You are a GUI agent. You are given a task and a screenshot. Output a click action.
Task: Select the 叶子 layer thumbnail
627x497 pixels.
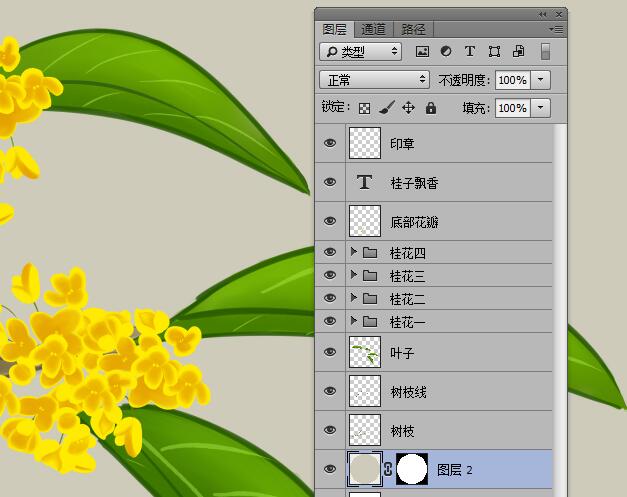click(x=365, y=352)
